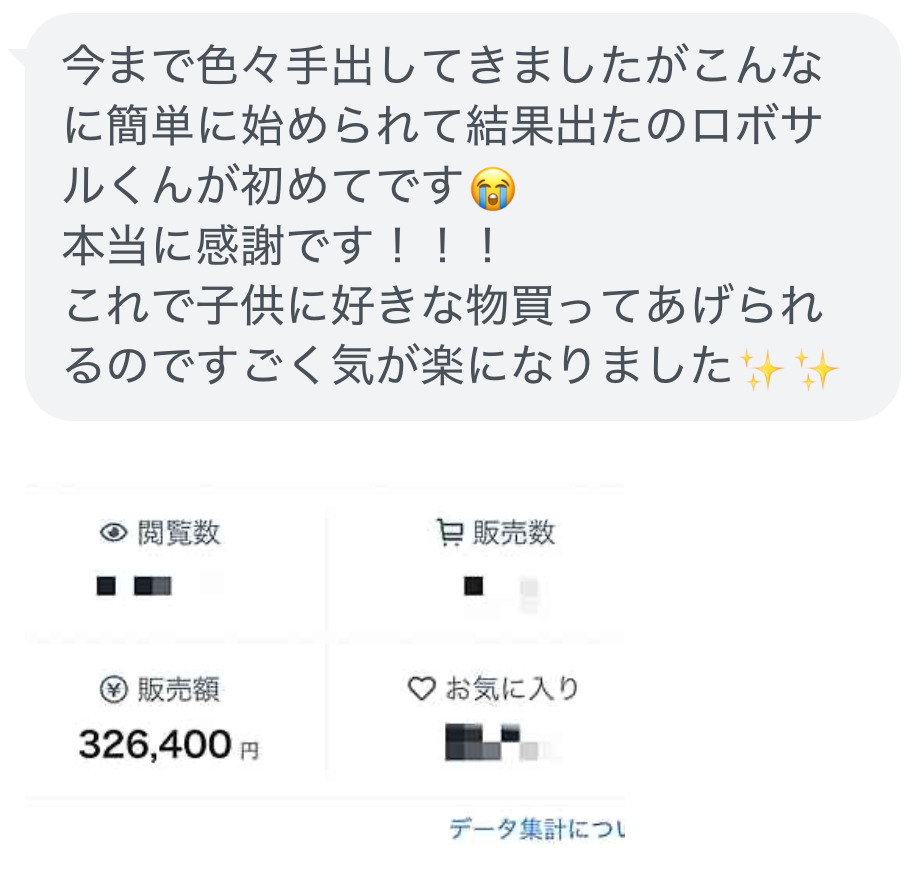Click the 販売数 label text
Screen dimensions: 916x896
[x=514, y=534]
